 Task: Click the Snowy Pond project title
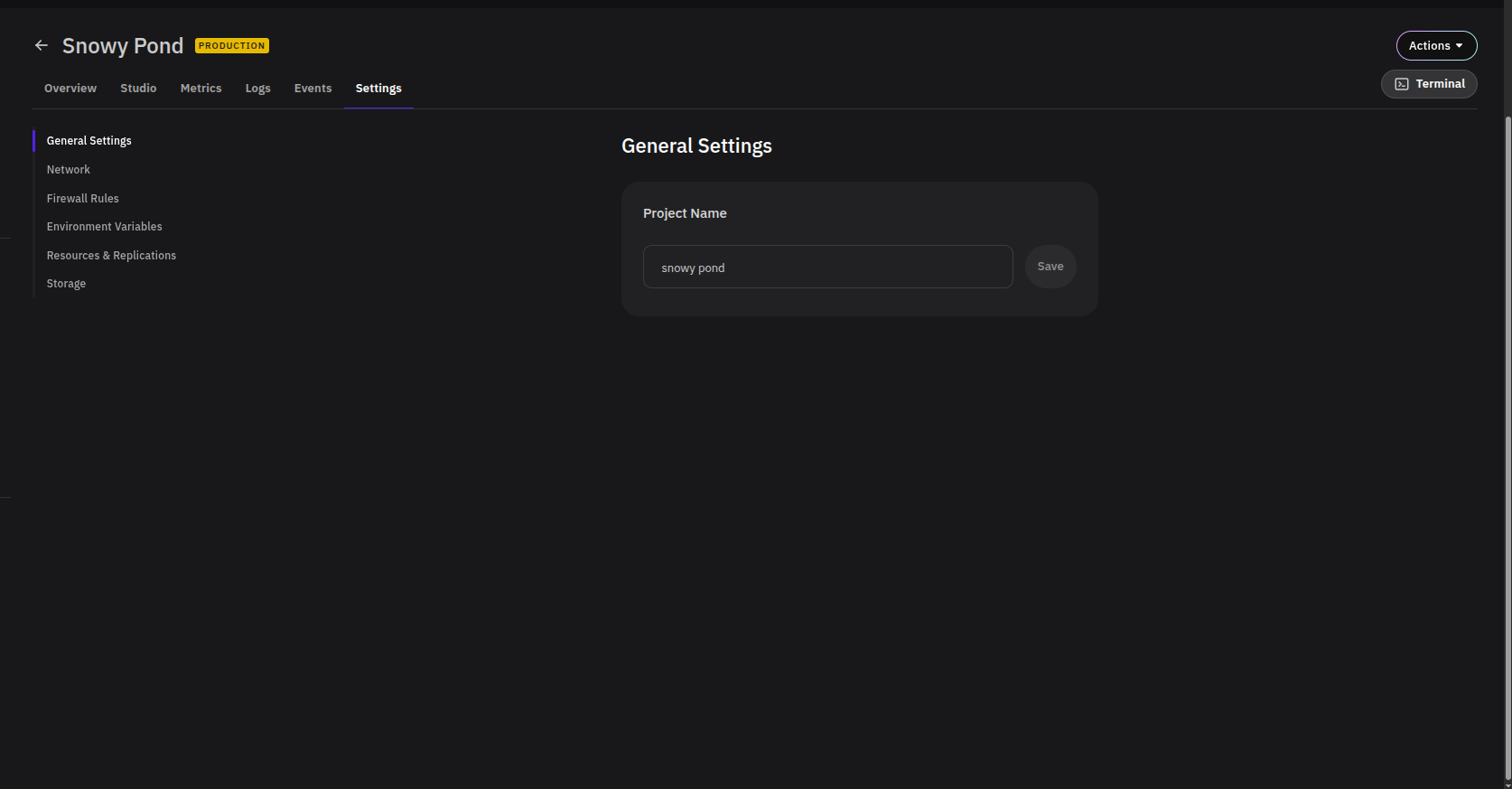click(123, 46)
